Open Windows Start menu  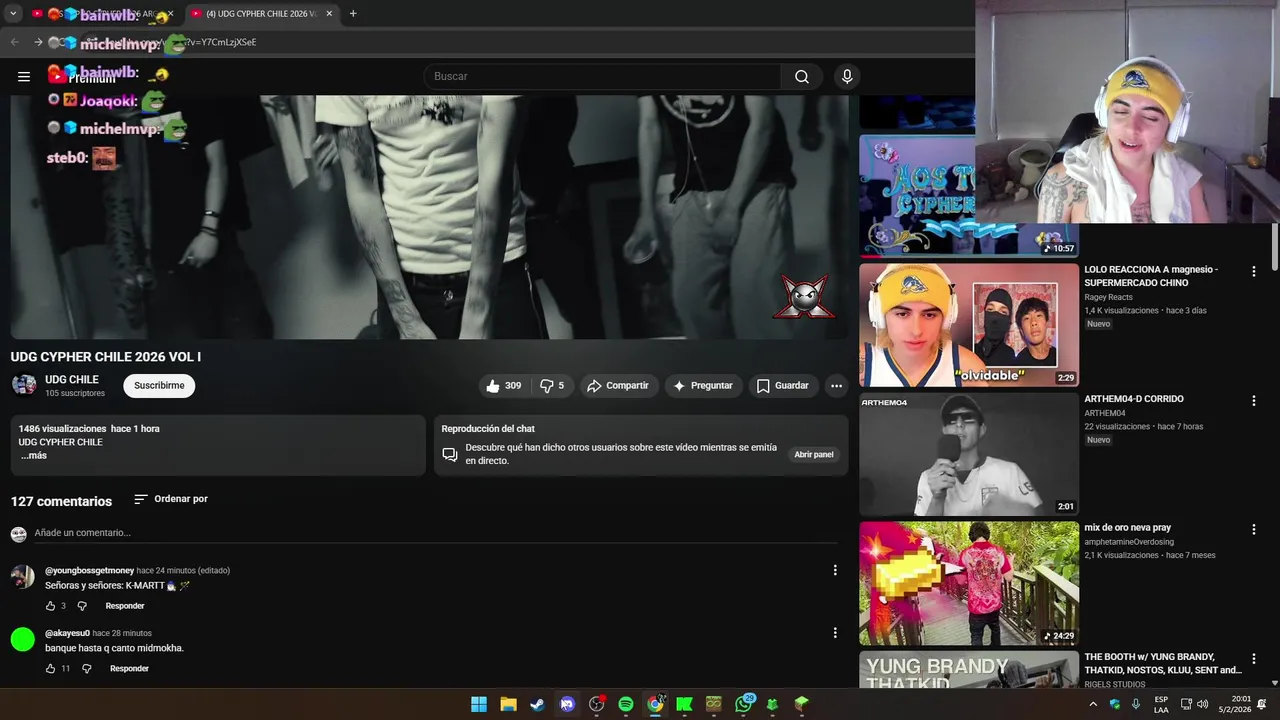pos(479,704)
